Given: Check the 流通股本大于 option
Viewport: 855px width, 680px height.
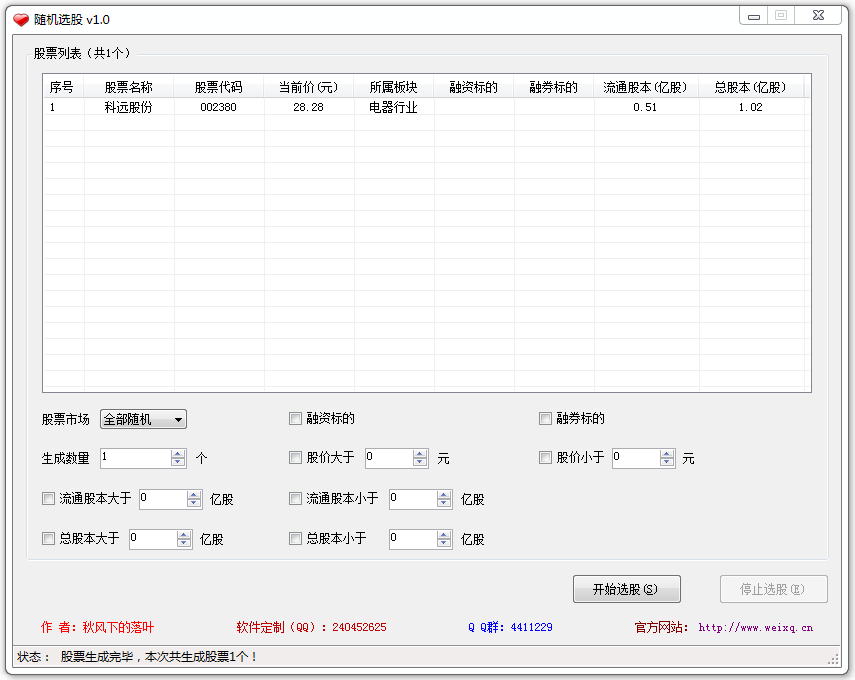Looking at the screenshot, I should (x=48, y=498).
